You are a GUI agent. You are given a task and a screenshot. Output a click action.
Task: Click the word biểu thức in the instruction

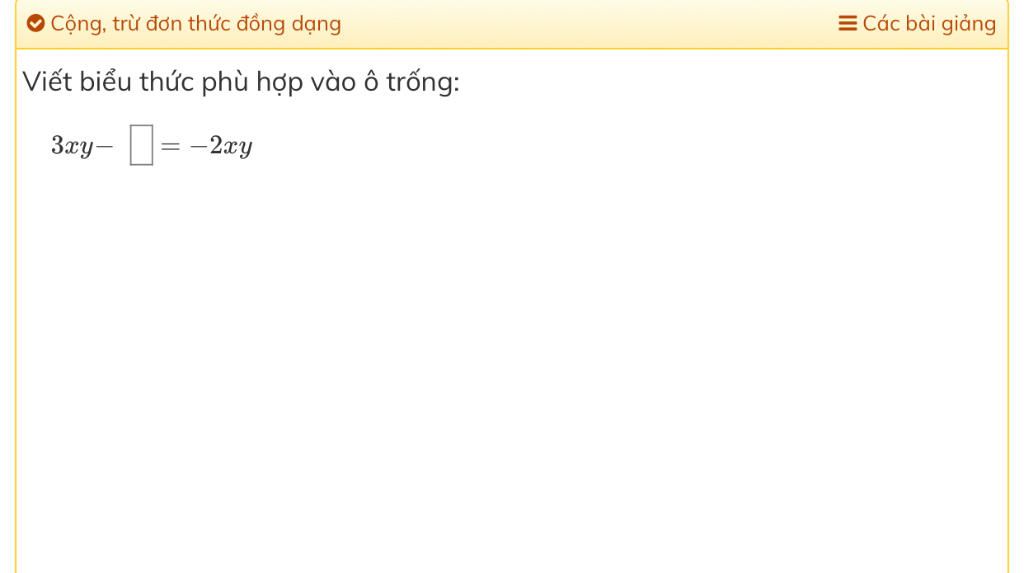137,82
